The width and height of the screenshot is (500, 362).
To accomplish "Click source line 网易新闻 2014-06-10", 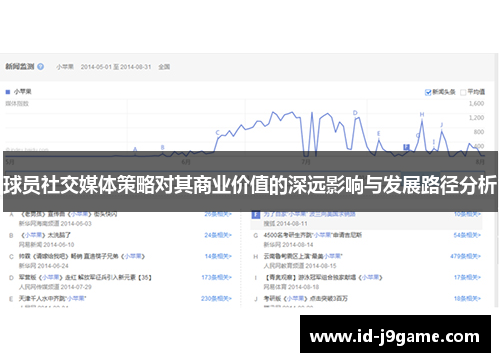I will 47,245.
